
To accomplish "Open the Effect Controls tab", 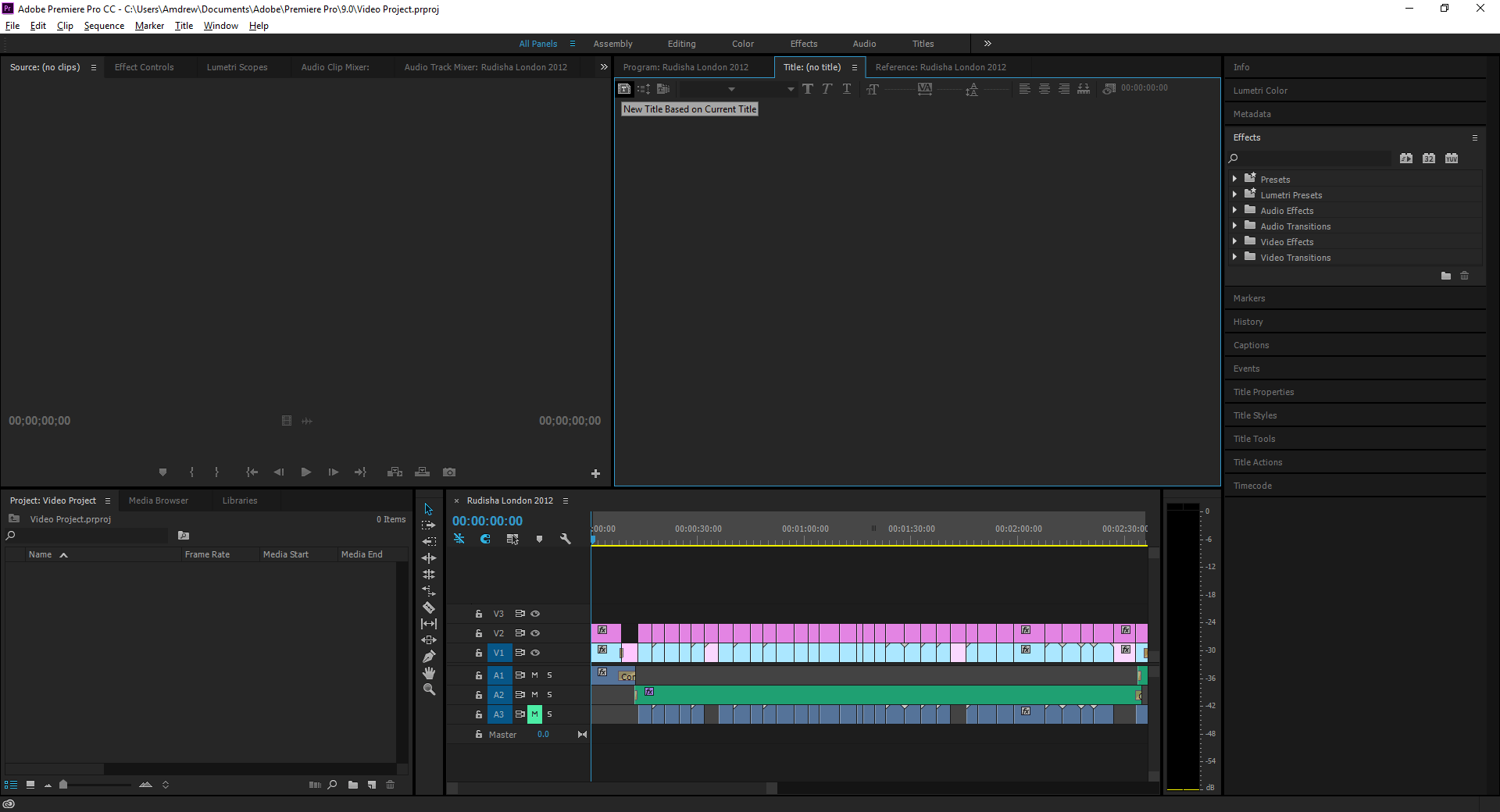I will 145,67.
